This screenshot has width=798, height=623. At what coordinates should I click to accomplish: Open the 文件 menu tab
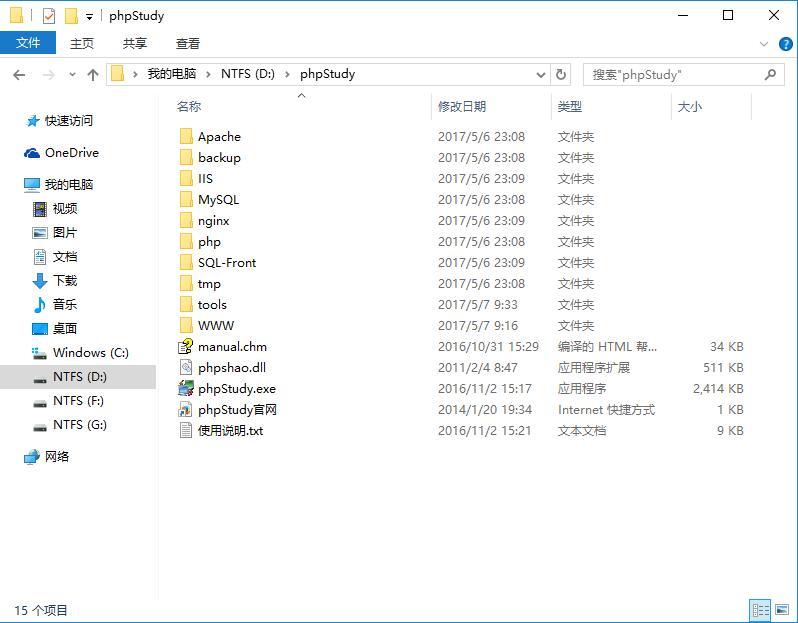28,43
